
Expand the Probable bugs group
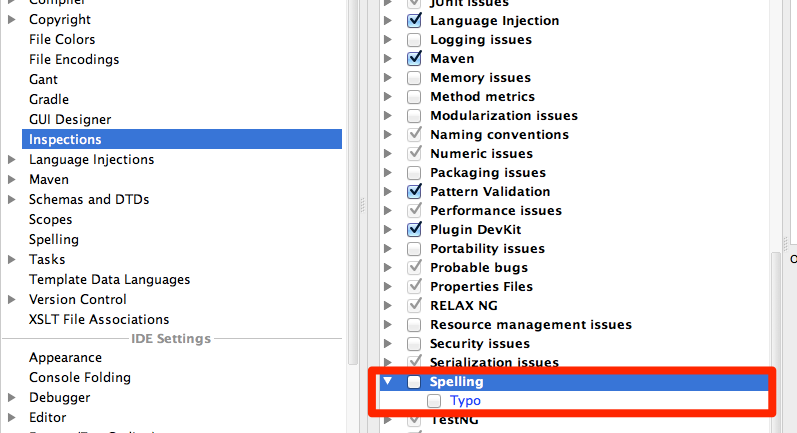pyautogui.click(x=389, y=268)
